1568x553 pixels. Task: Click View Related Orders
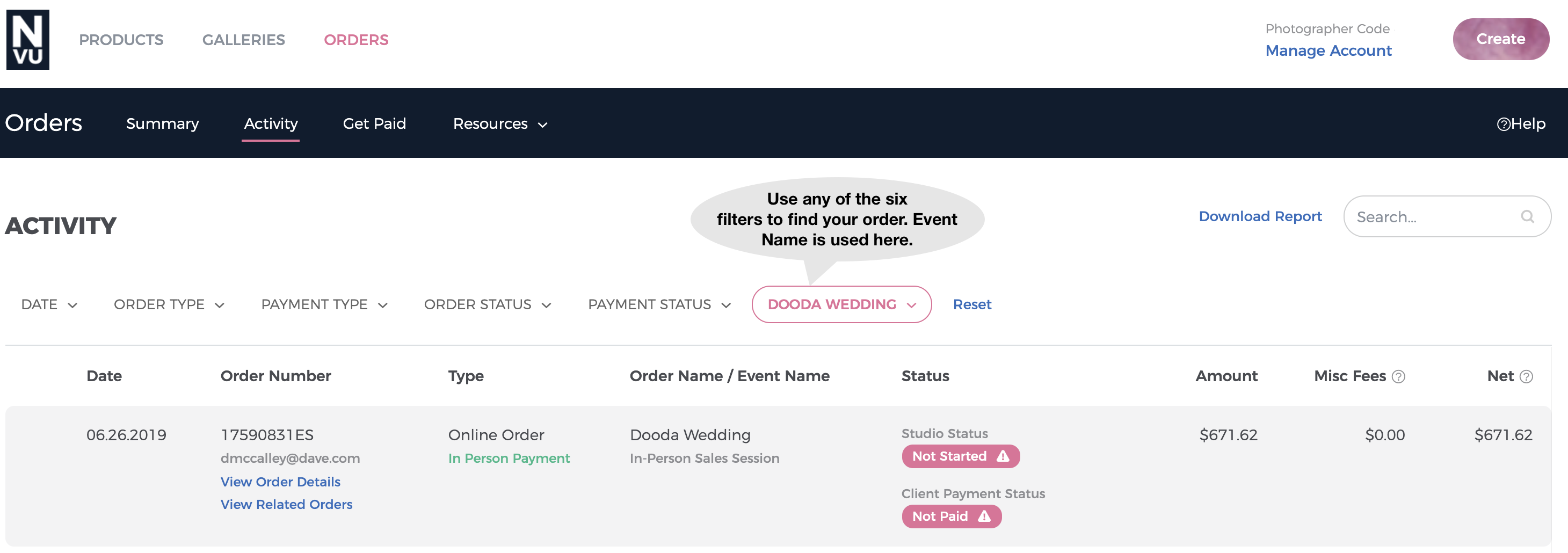[287, 504]
